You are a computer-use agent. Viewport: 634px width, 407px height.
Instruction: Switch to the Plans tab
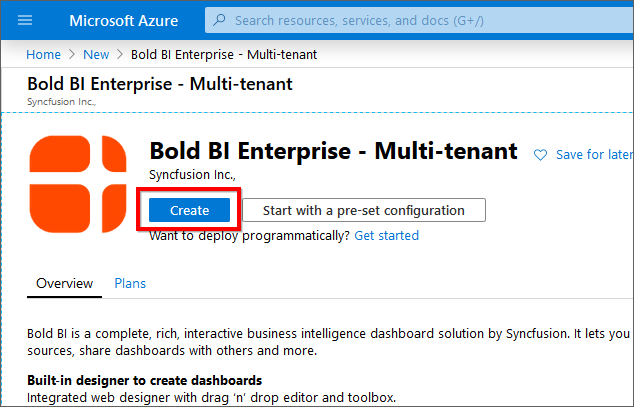pyautogui.click(x=130, y=284)
